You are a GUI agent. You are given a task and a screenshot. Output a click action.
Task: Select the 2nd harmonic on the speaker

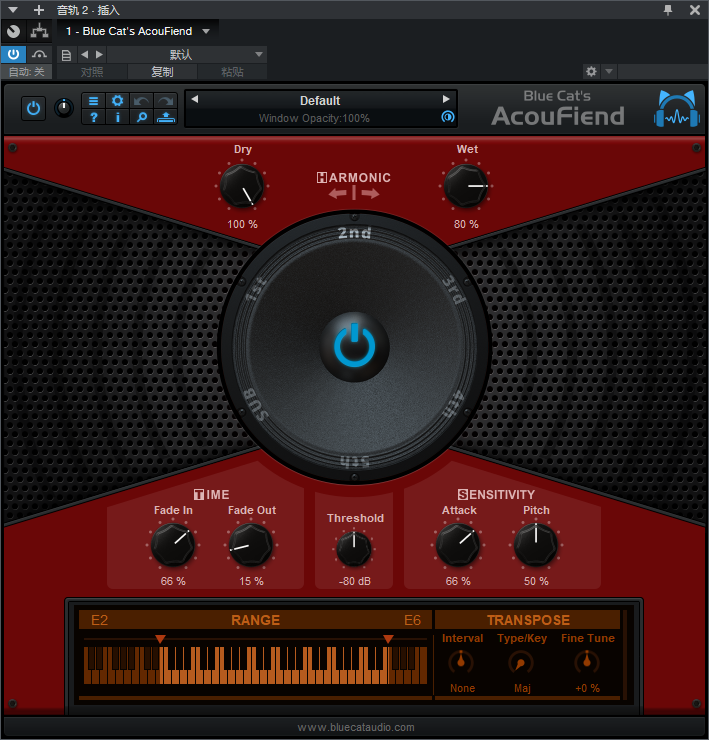(354, 233)
